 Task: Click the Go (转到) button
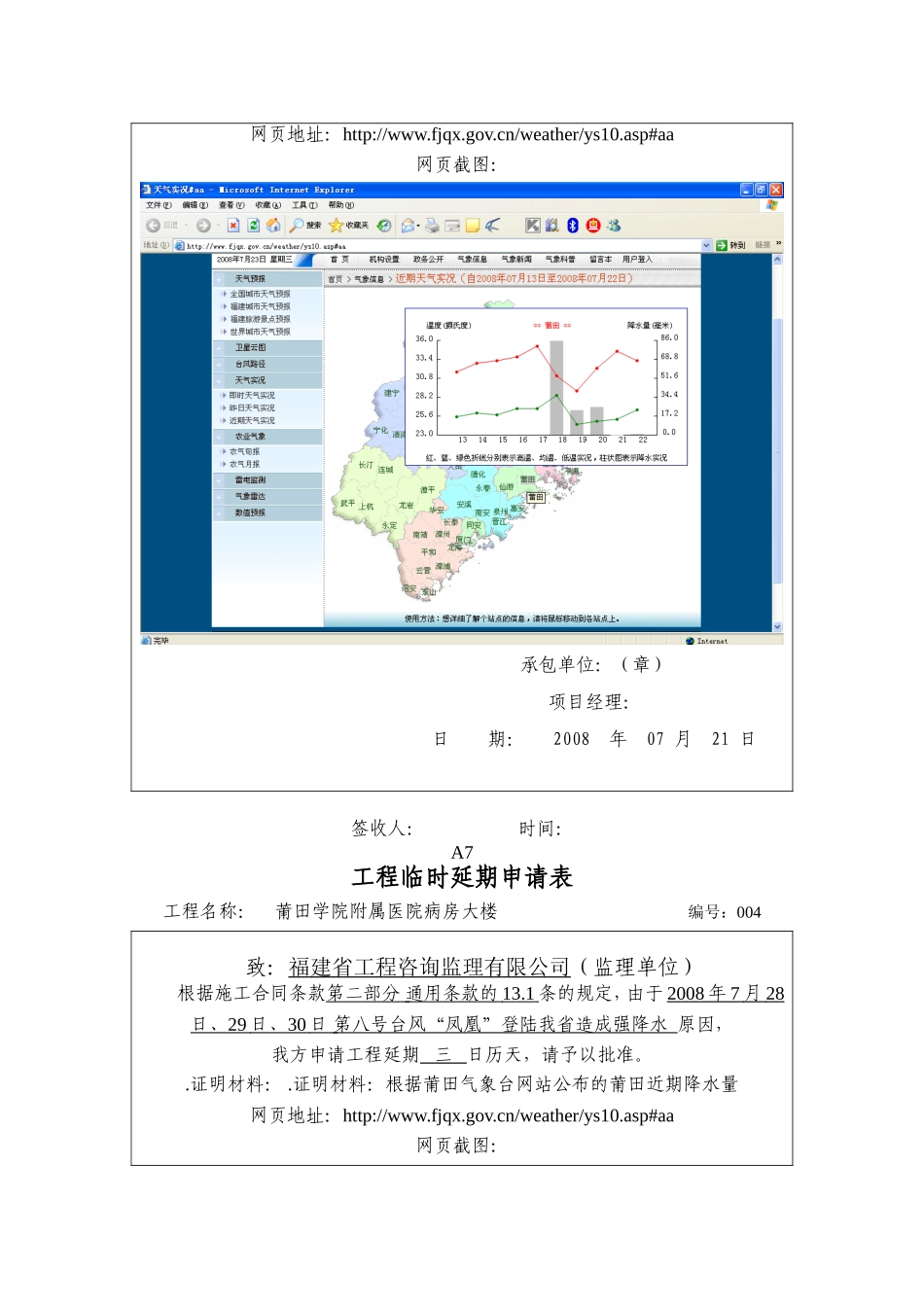(731, 246)
